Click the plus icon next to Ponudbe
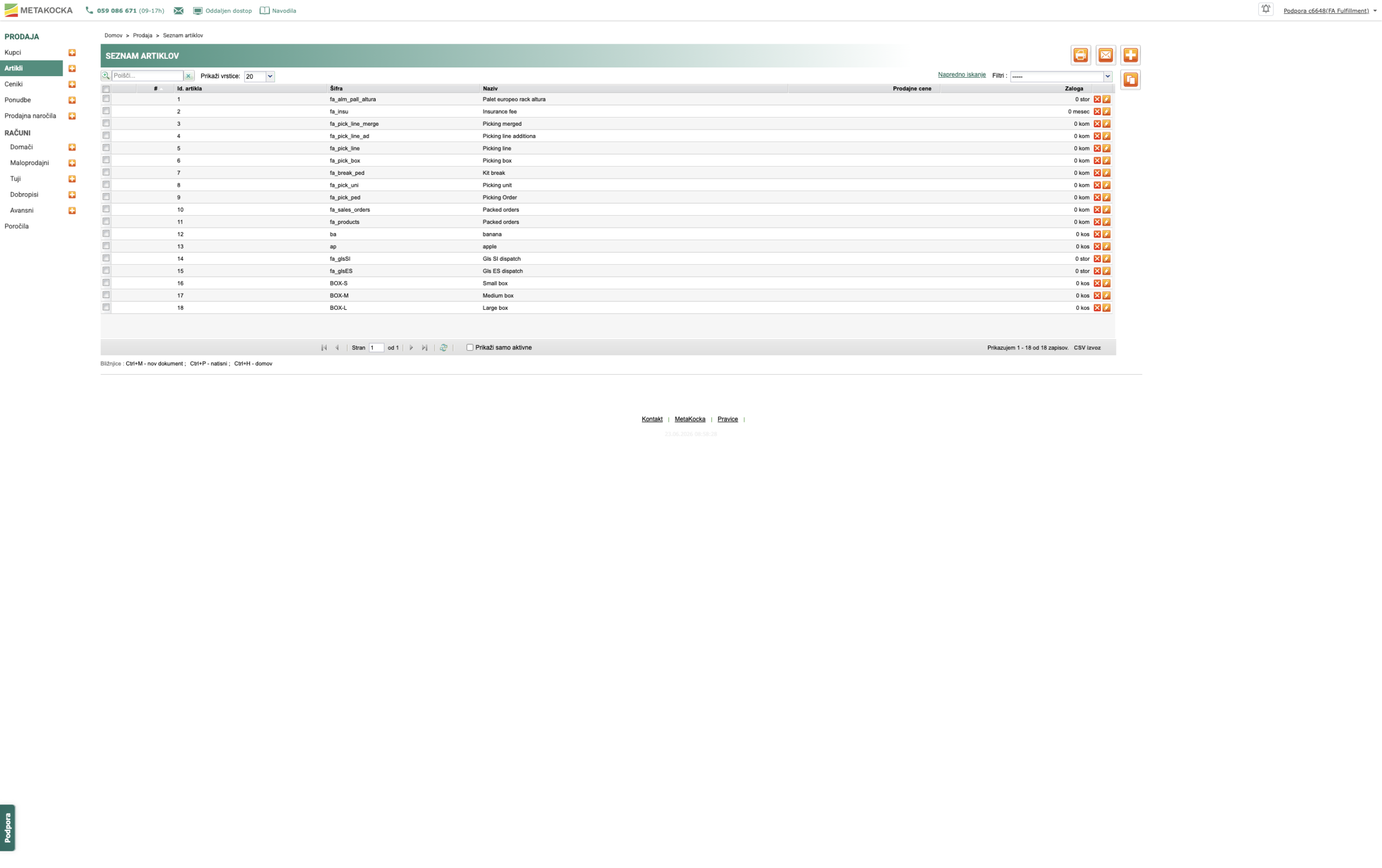Image resolution: width=1382 pixels, height=868 pixels. click(x=72, y=100)
